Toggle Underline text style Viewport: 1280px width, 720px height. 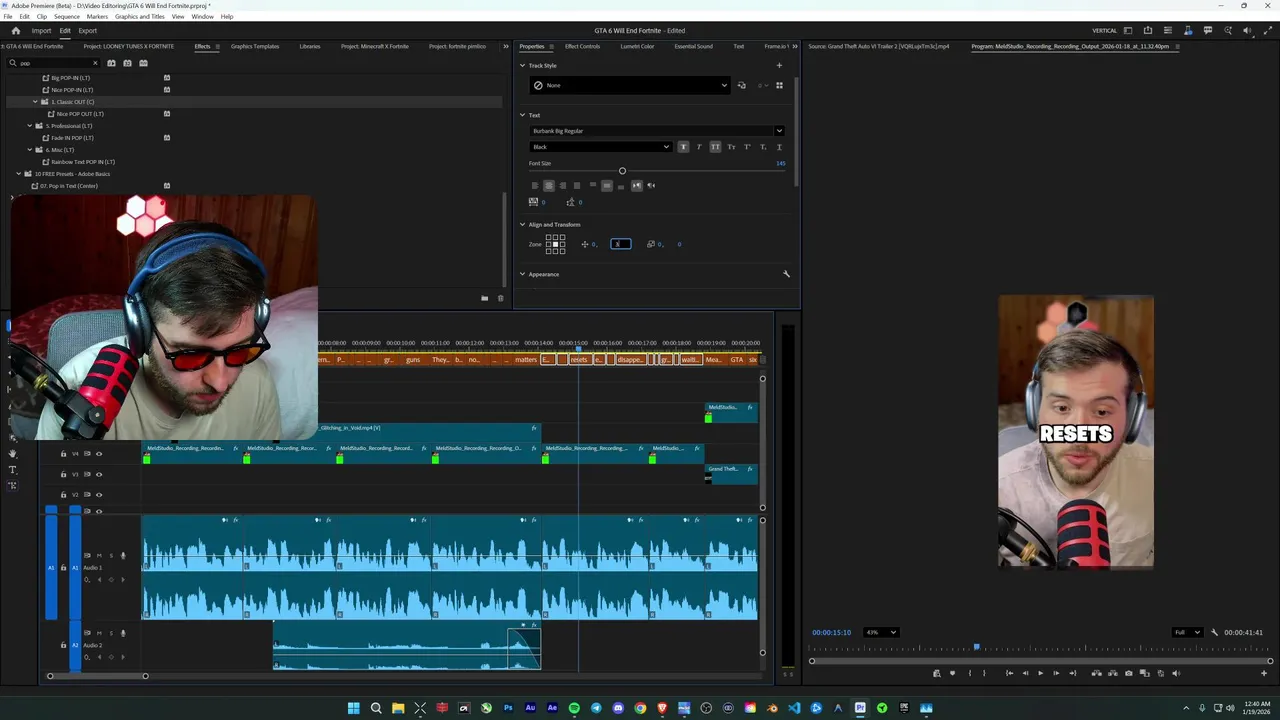pyautogui.click(x=779, y=147)
